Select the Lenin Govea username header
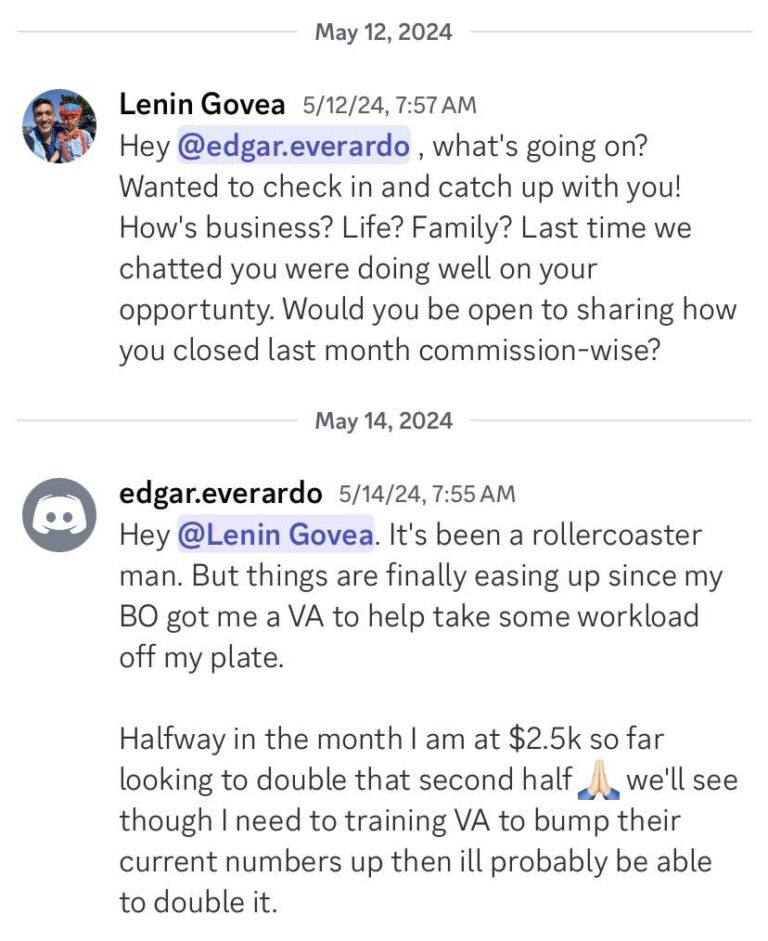 (202, 104)
